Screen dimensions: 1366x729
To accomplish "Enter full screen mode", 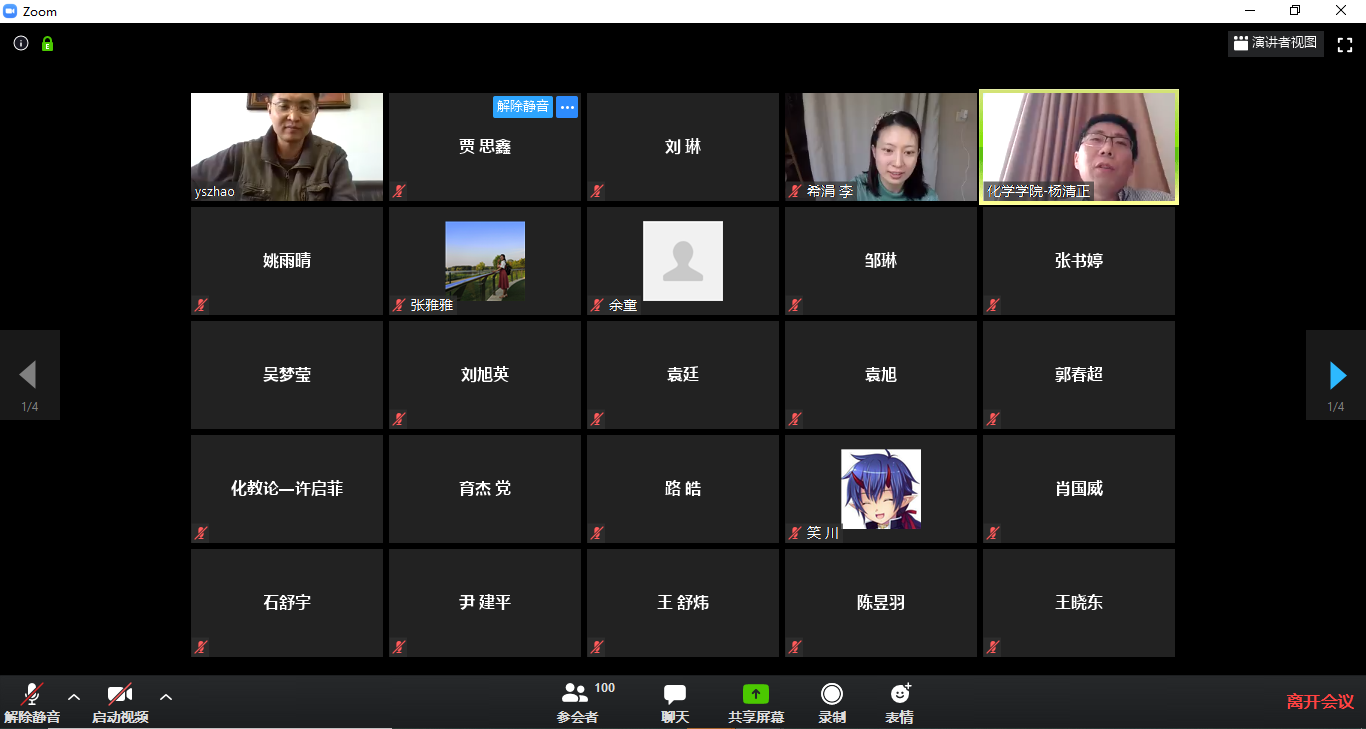I will click(x=1345, y=44).
